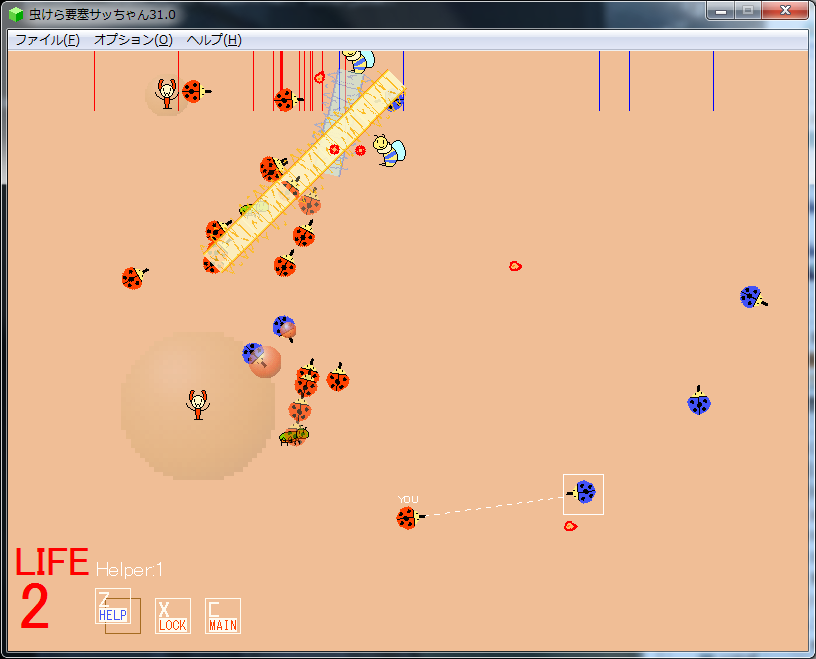Minimize the game window
Viewport: 816px width, 659px height.
click(x=721, y=10)
